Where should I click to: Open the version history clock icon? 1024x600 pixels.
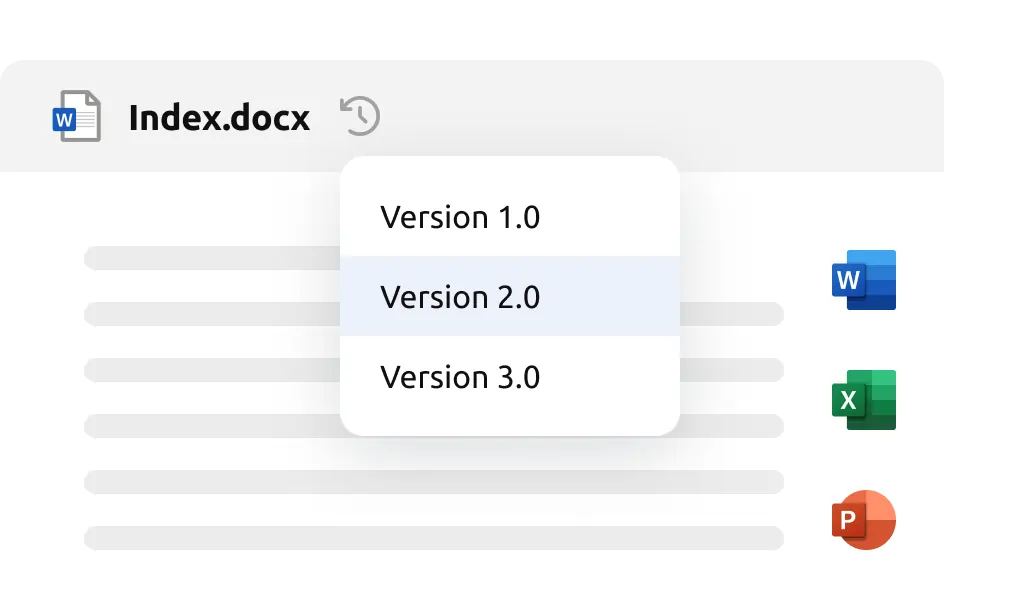(360, 116)
